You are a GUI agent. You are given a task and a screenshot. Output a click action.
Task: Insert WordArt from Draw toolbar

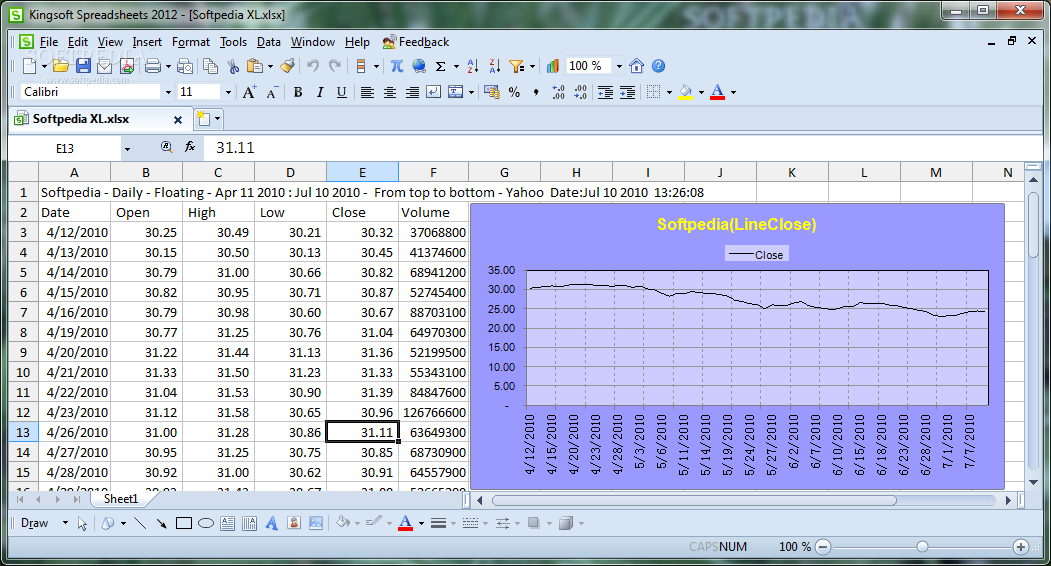(x=271, y=523)
